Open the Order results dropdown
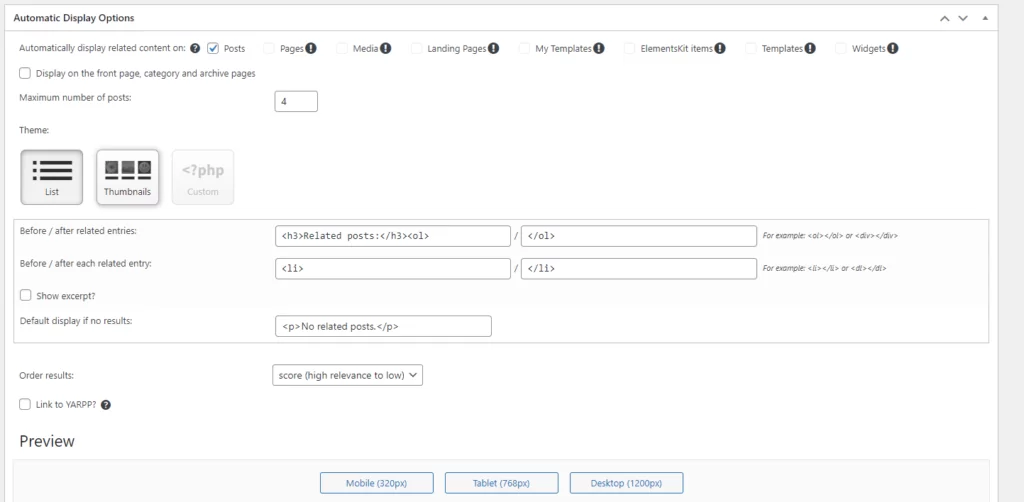Image resolution: width=1024 pixels, height=502 pixels. coord(348,375)
